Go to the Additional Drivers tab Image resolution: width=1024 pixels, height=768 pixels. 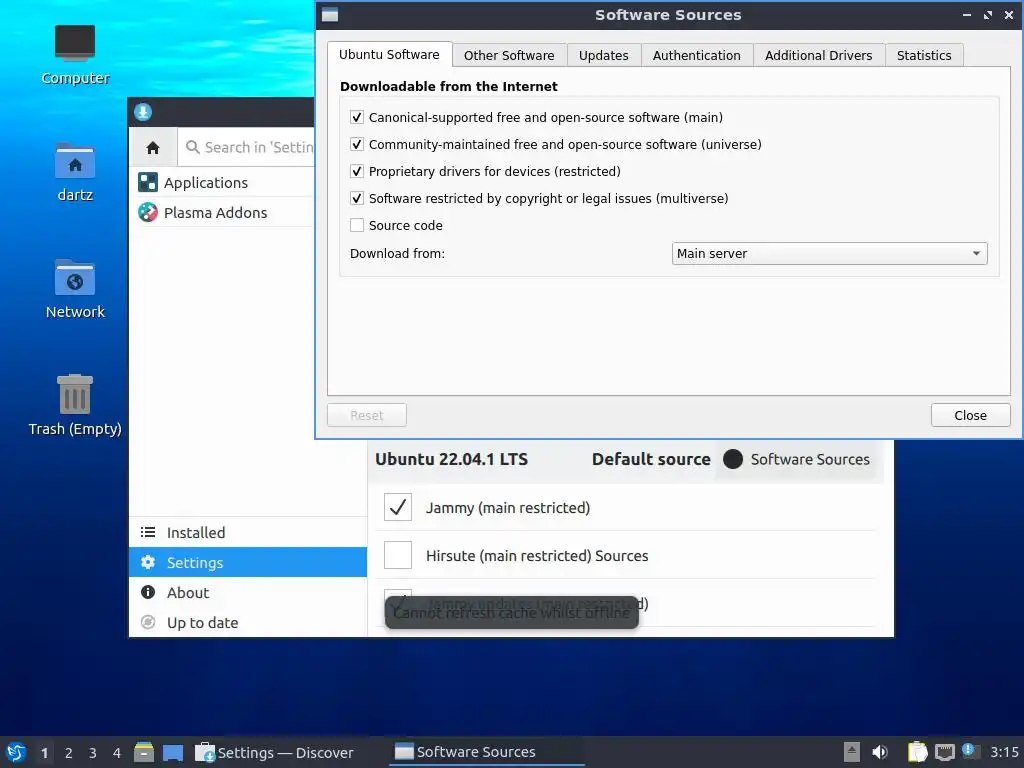[819, 56]
